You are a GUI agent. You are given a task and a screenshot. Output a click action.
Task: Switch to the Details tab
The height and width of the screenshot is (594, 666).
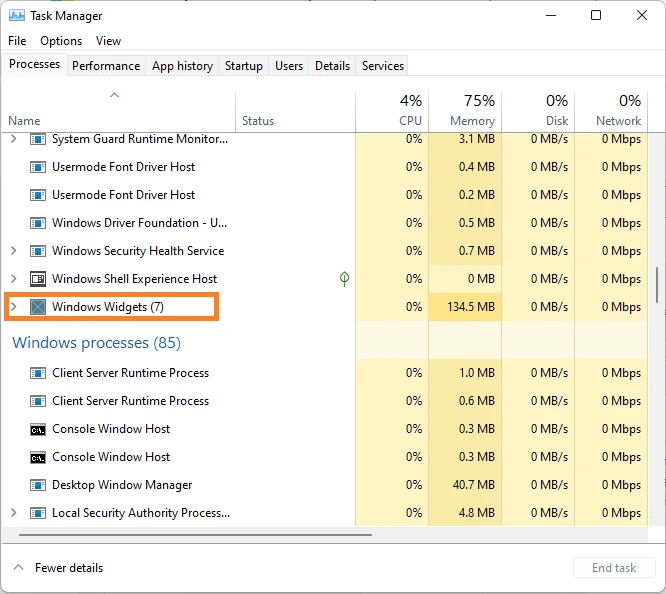tap(333, 66)
